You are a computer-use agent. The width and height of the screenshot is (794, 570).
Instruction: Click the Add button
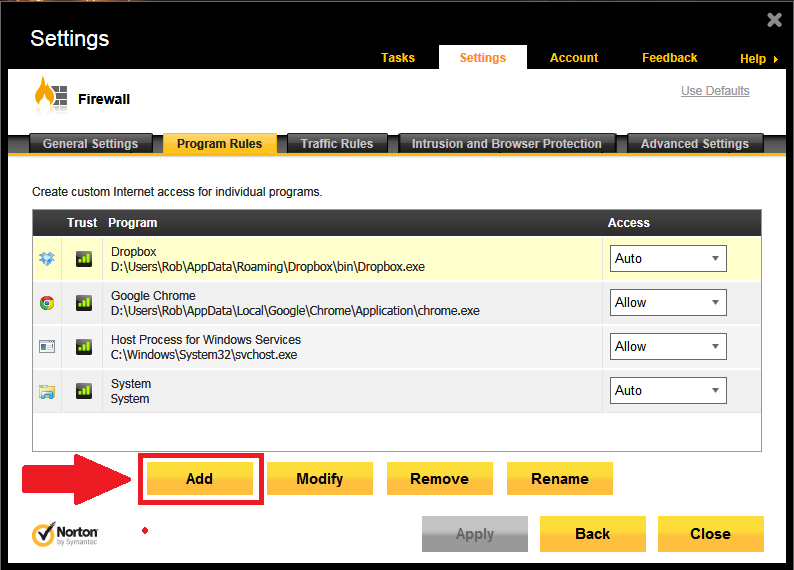tap(200, 478)
